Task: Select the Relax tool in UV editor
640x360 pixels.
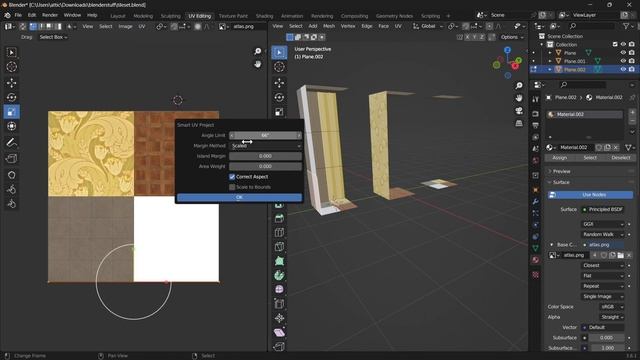Action: (x=11, y=189)
